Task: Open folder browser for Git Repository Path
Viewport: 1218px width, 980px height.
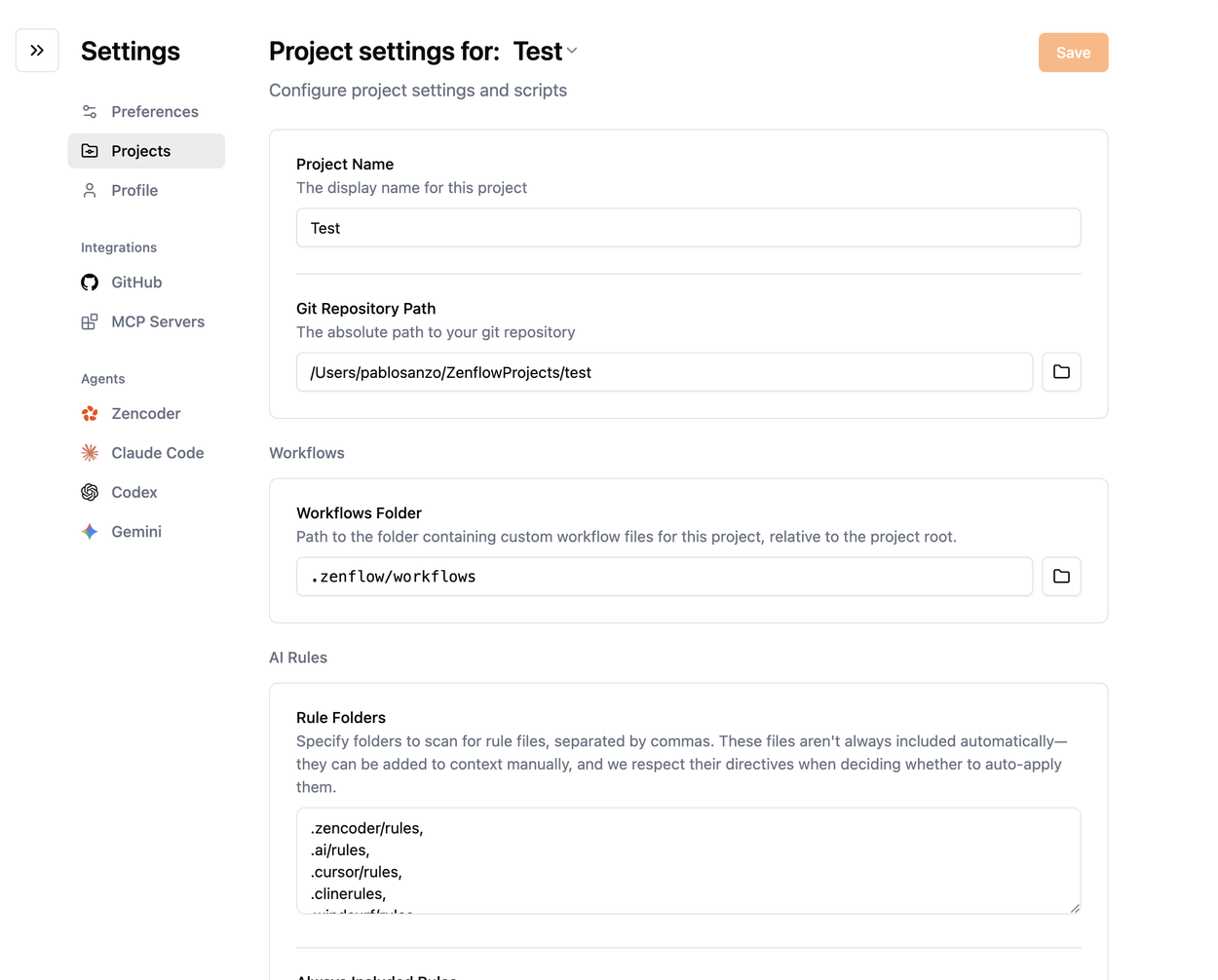Action: tap(1061, 371)
